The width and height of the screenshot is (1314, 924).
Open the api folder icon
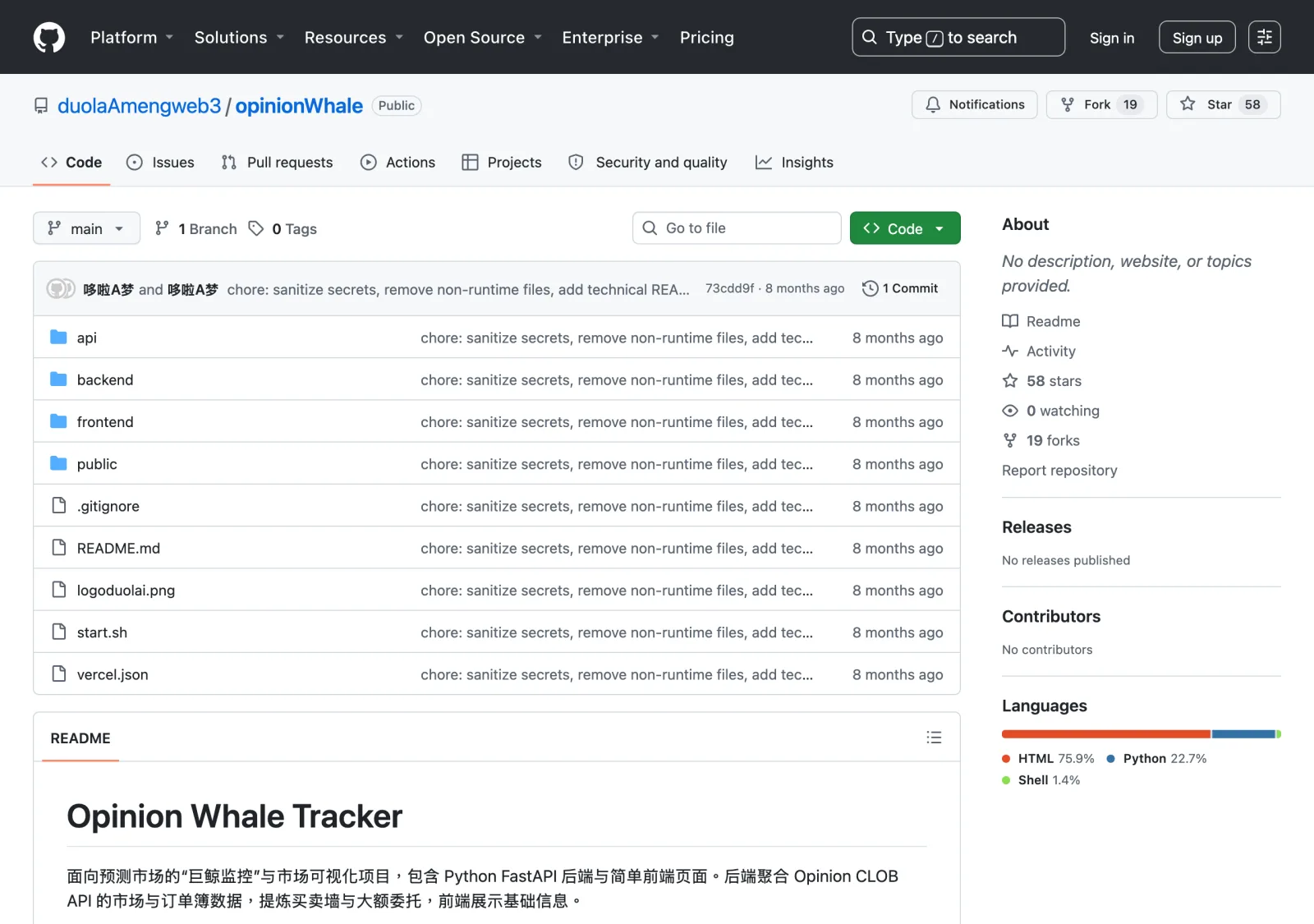[58, 337]
